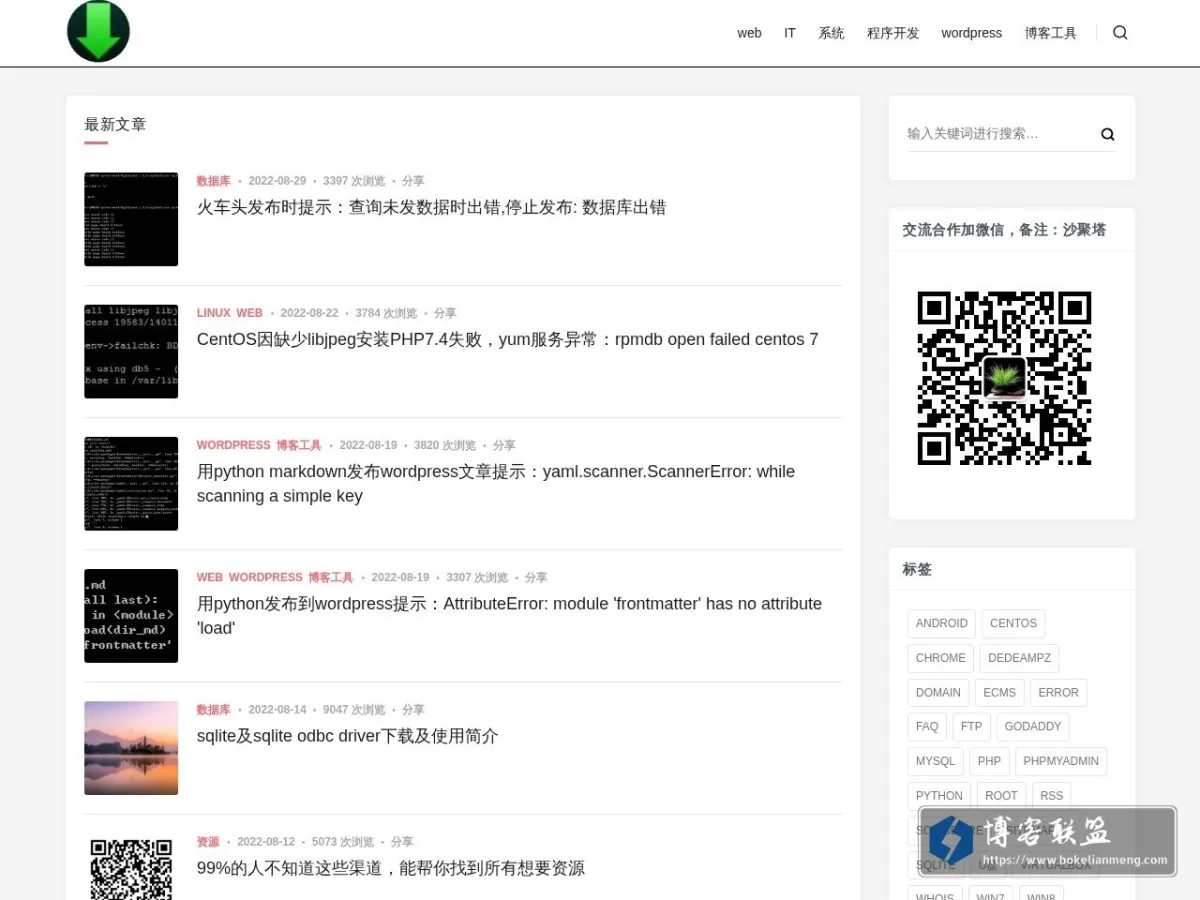1200x900 pixels.
Task: Select the DOMAIN tag
Action: (x=938, y=692)
